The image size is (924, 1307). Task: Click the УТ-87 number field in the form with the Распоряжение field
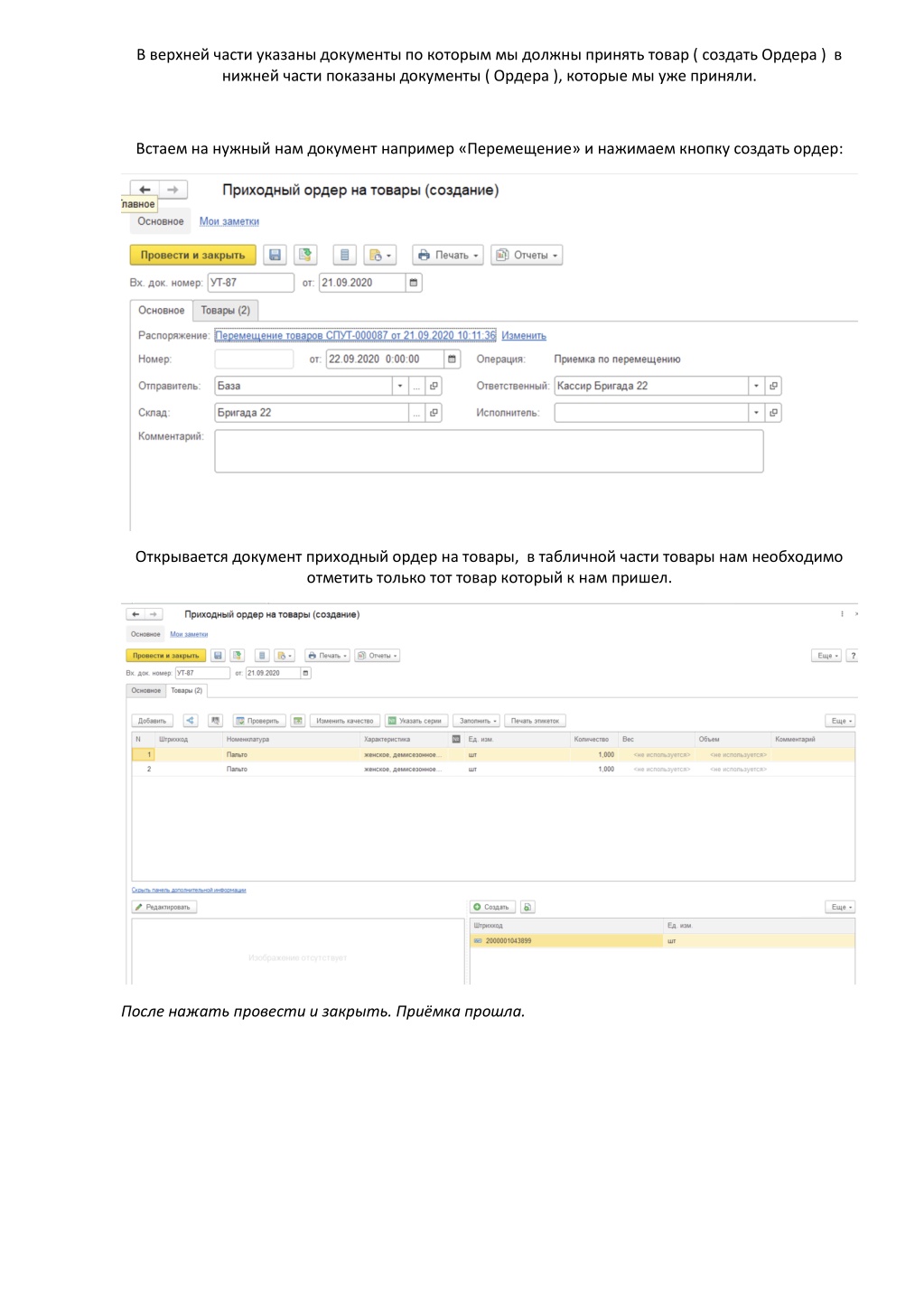point(250,283)
